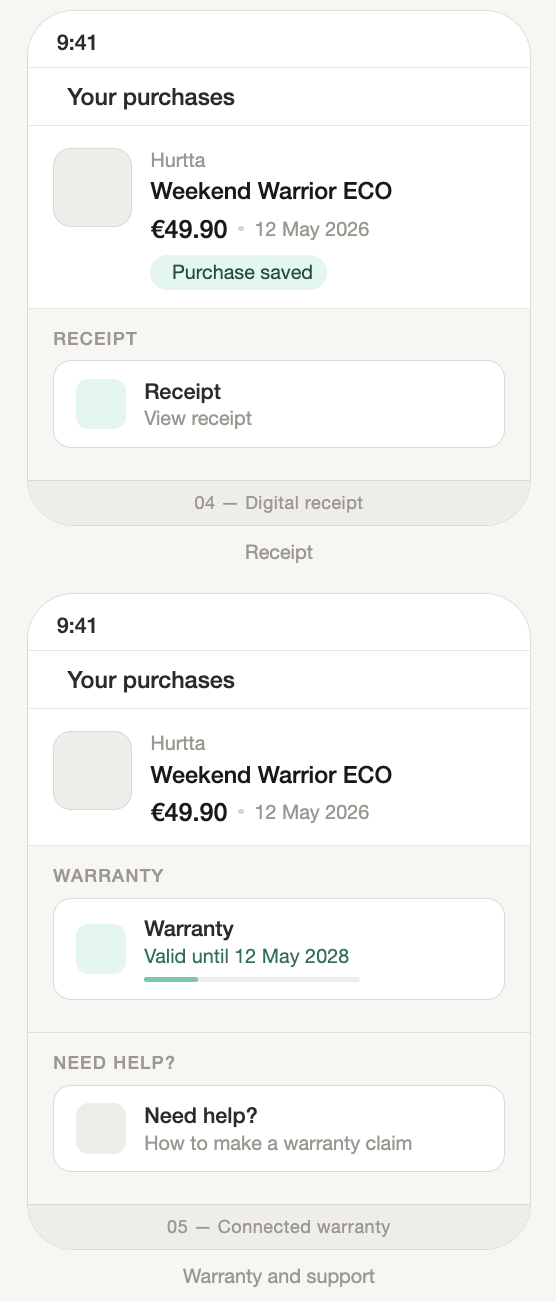Click the WARRANTY section heading

108,876
